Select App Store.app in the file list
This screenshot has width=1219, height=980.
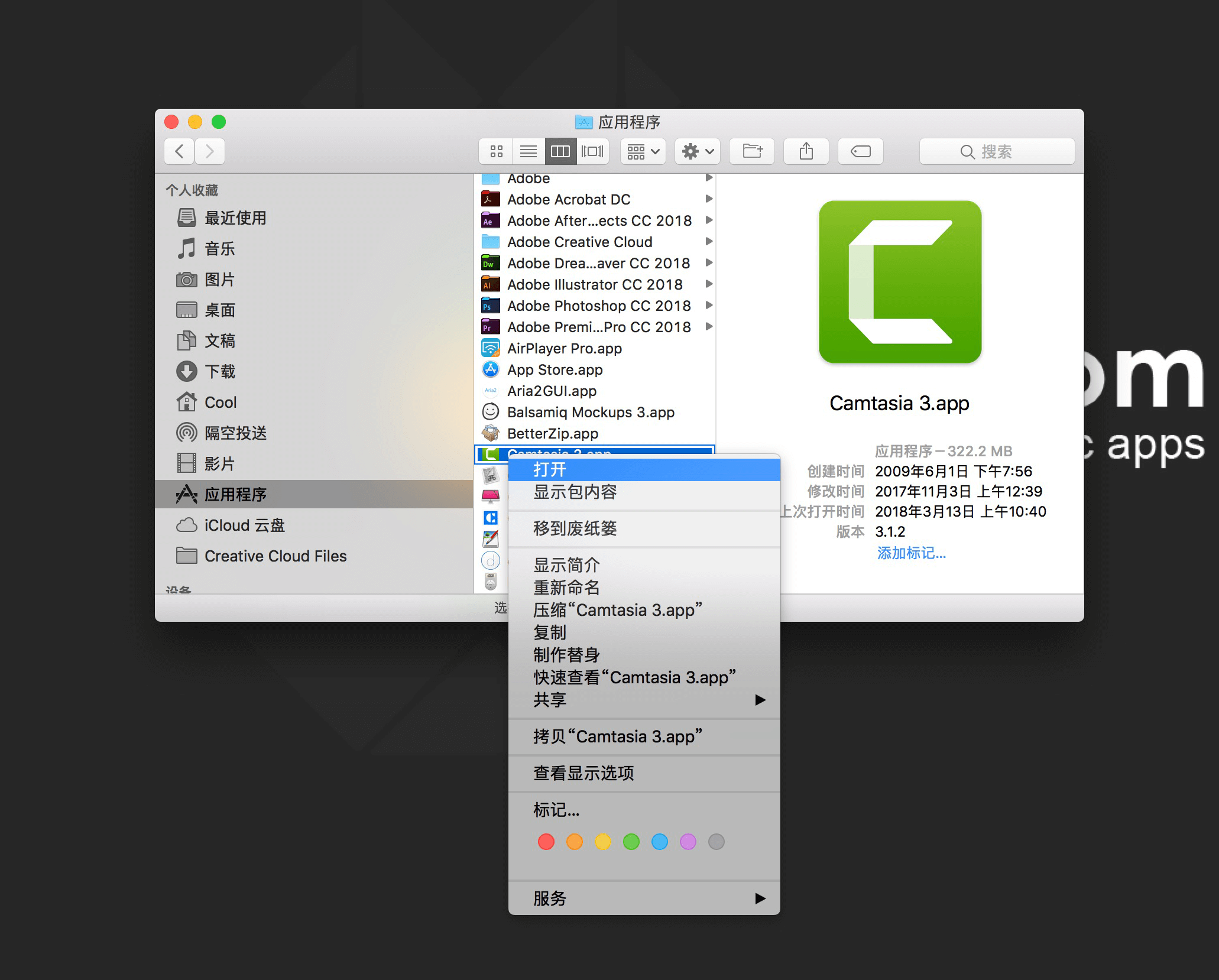point(555,369)
